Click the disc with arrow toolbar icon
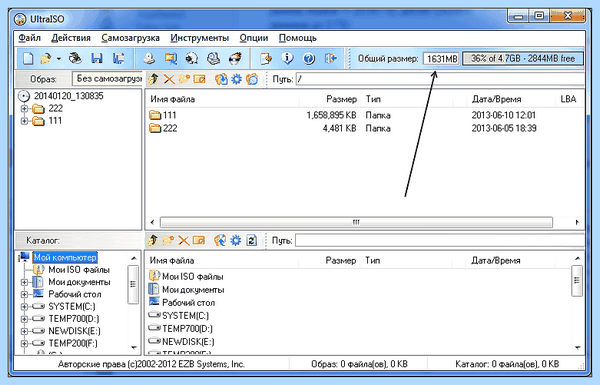This screenshot has height=385, width=600. pyautogui.click(x=192, y=59)
